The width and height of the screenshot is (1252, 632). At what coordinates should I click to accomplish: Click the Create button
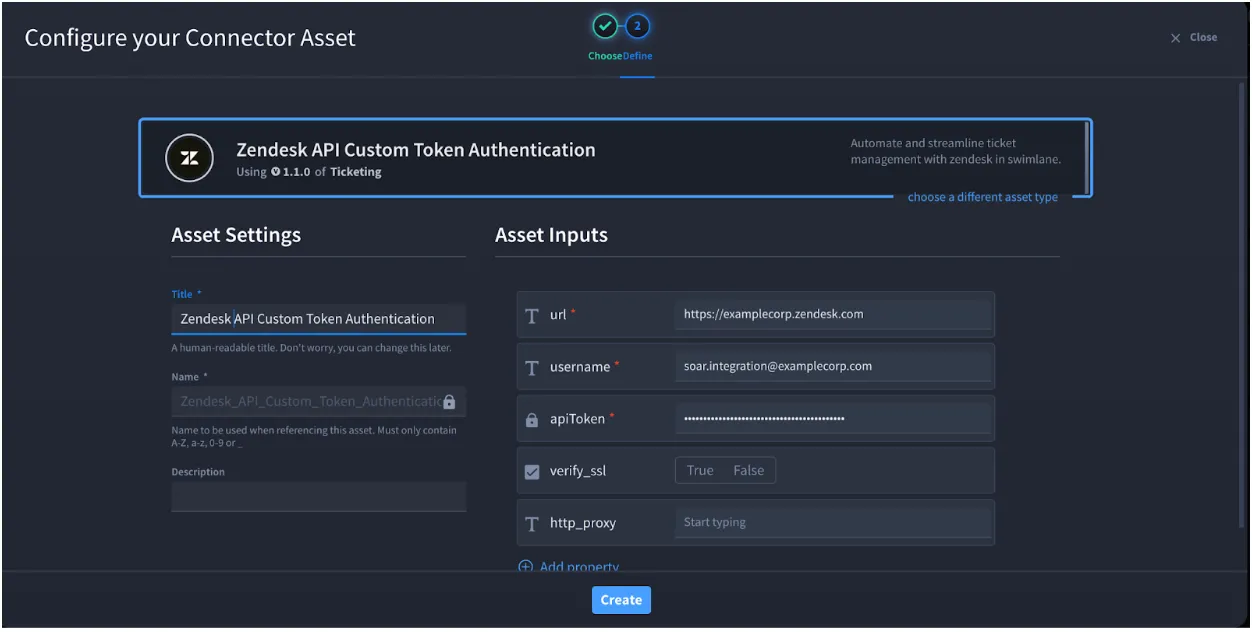pos(621,600)
